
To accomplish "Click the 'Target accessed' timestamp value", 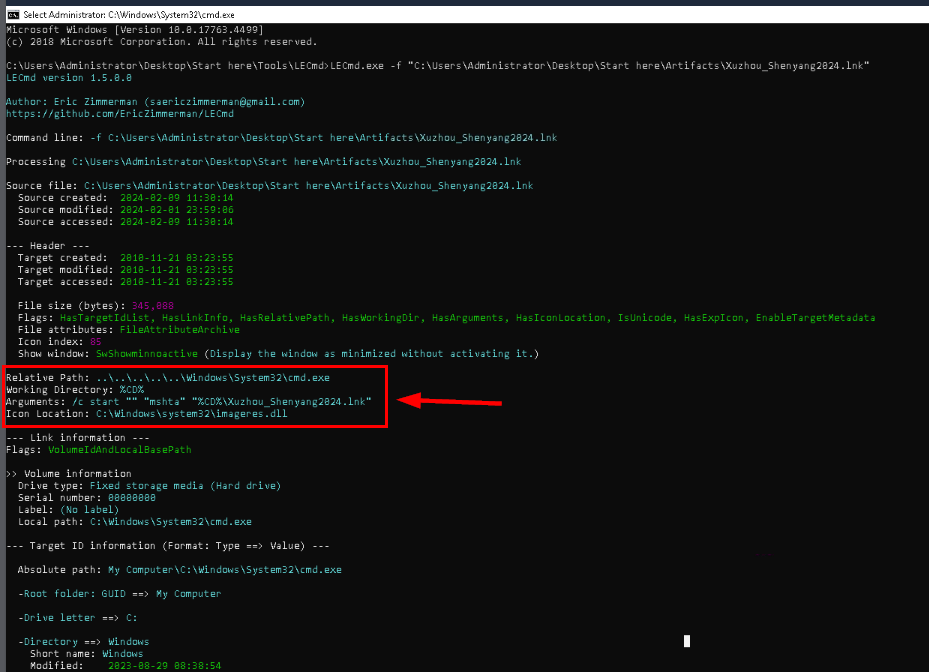I will [x=177, y=281].
